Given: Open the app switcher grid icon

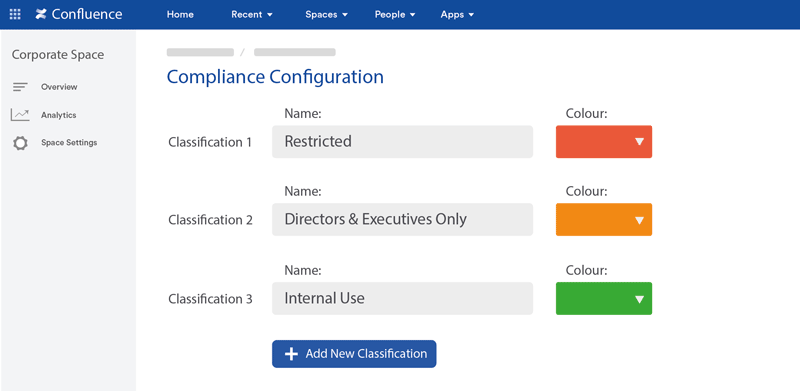Looking at the screenshot, I should 15,14.
